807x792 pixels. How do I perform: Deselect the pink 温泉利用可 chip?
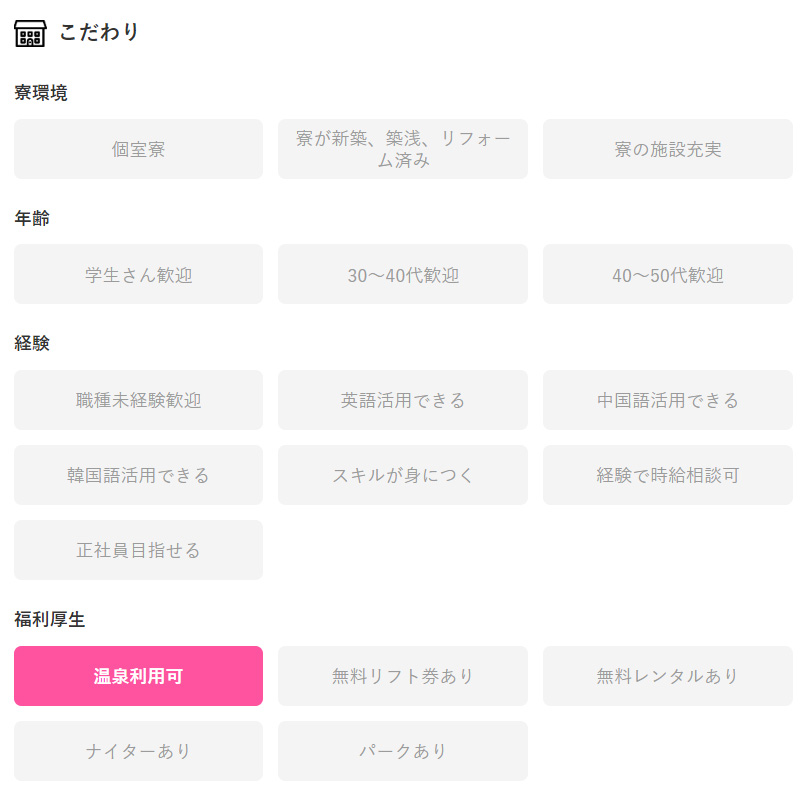[138, 676]
